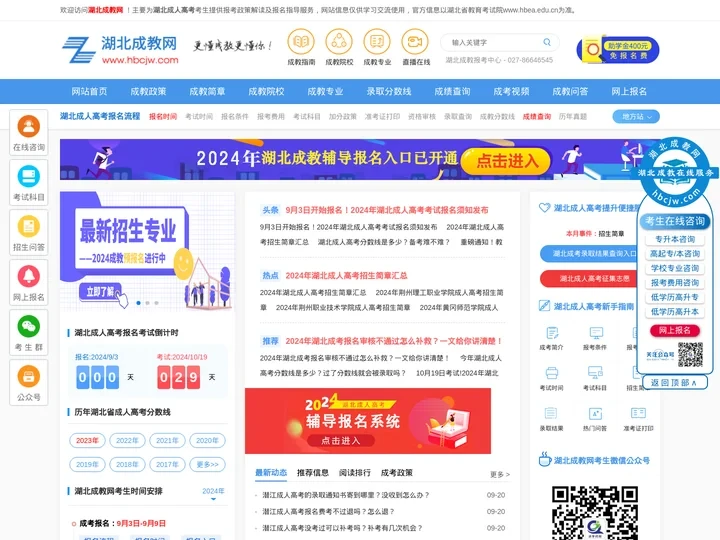This screenshot has height=540, width=720.
Task: Click the red 网上报名 floating button
Action: pos(675,330)
